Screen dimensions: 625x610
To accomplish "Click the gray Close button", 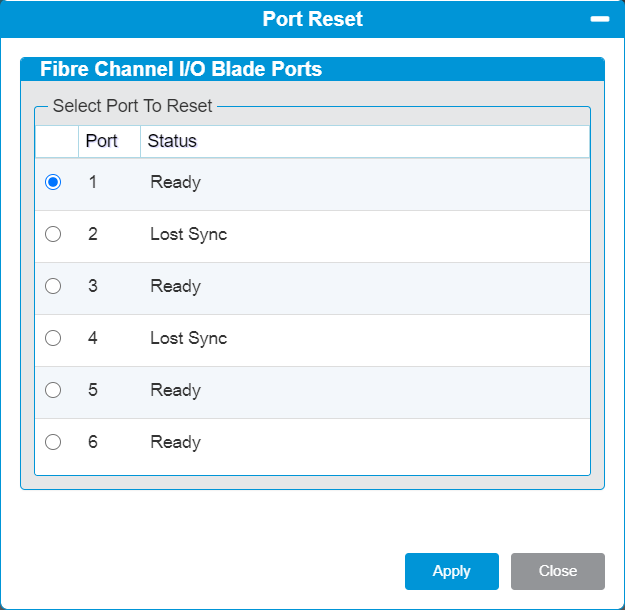I will point(558,571).
